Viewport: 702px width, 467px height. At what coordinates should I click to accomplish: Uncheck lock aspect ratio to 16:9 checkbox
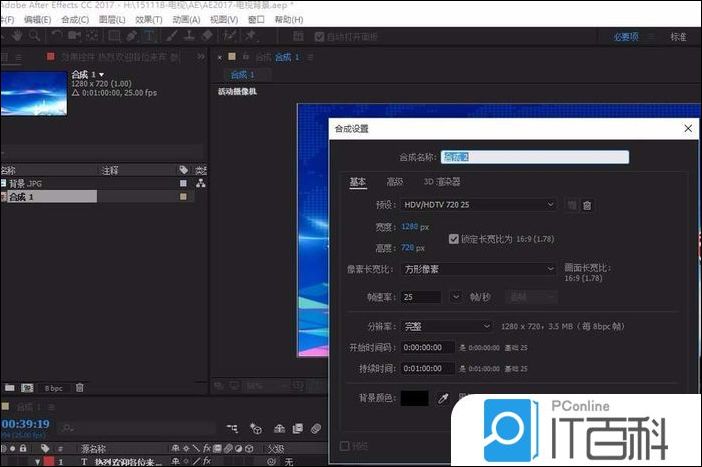coord(454,239)
